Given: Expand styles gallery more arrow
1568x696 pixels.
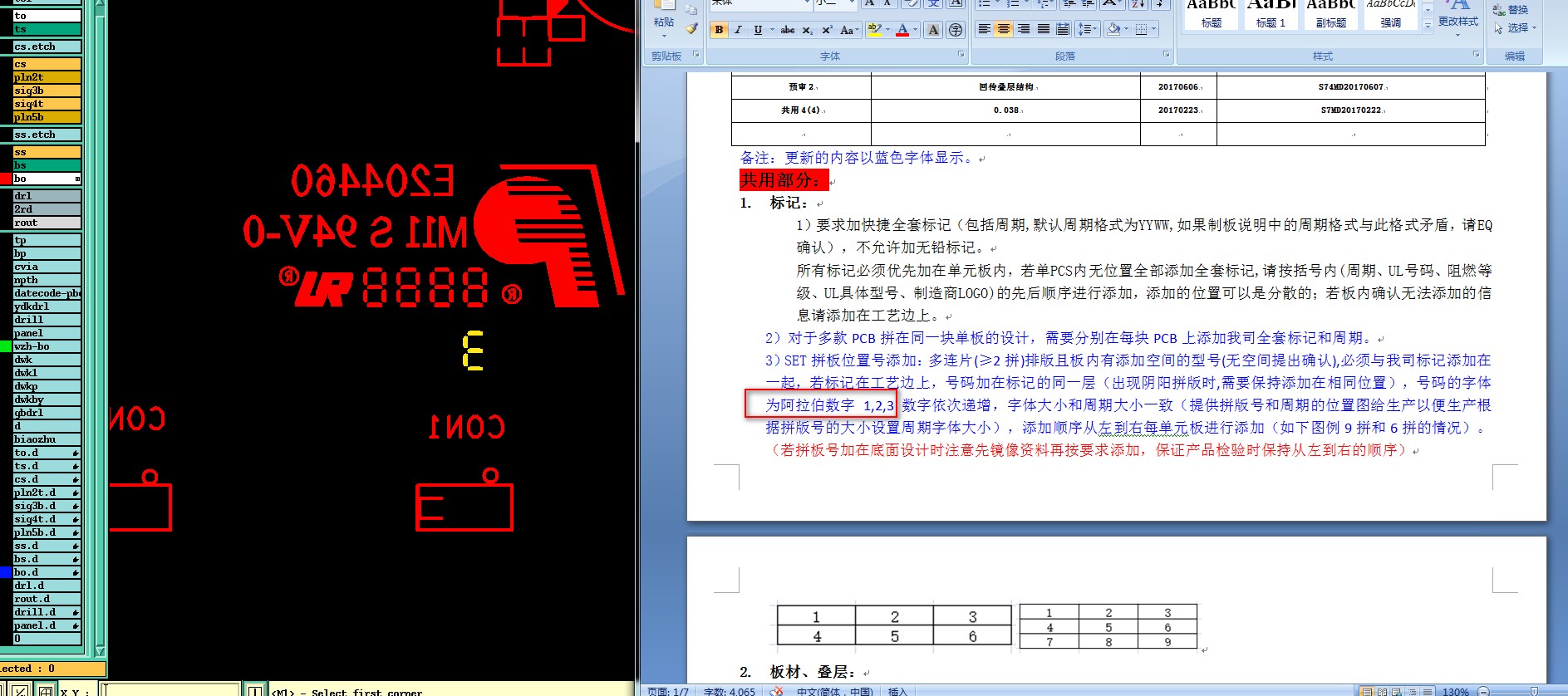Looking at the screenshot, I should pos(1428,26).
